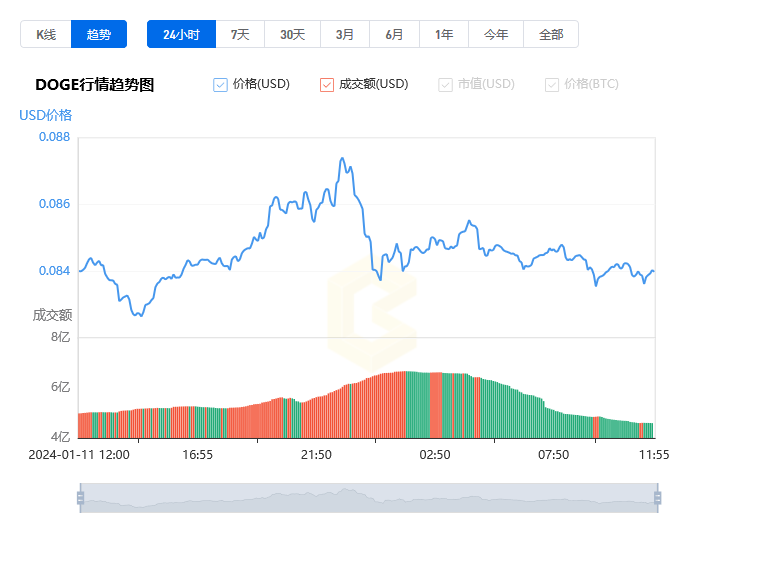This screenshot has height=563, width=780.
Task: Click the right handle of range slider
Action: click(657, 498)
